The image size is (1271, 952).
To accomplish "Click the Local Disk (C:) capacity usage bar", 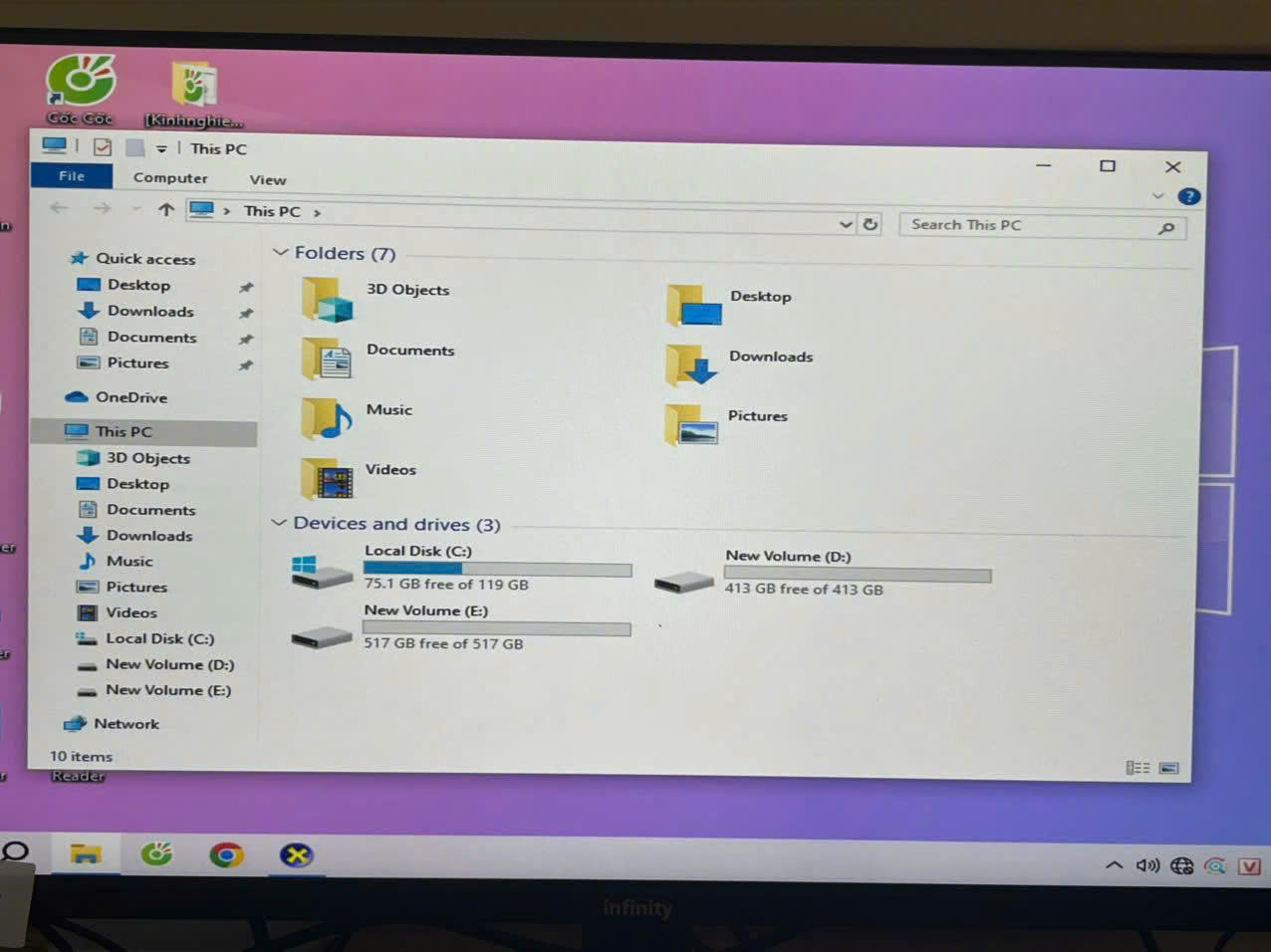I will (x=497, y=570).
